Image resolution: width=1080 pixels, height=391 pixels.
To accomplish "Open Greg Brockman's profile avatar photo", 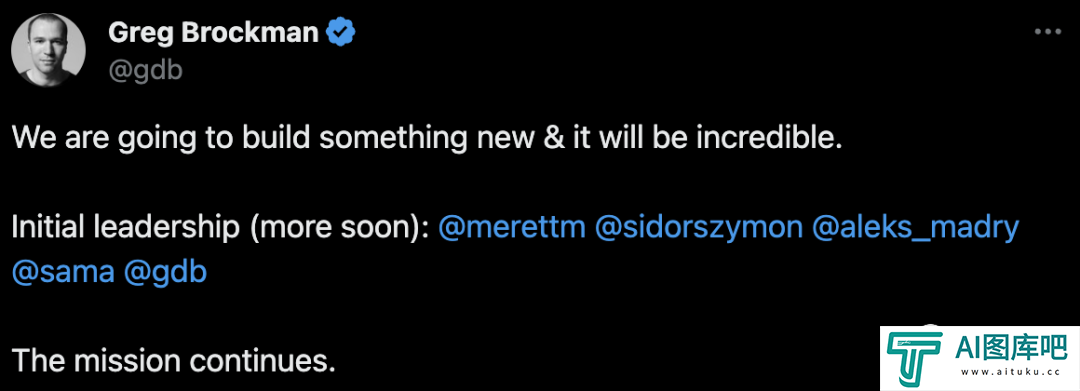I will 50,50.
